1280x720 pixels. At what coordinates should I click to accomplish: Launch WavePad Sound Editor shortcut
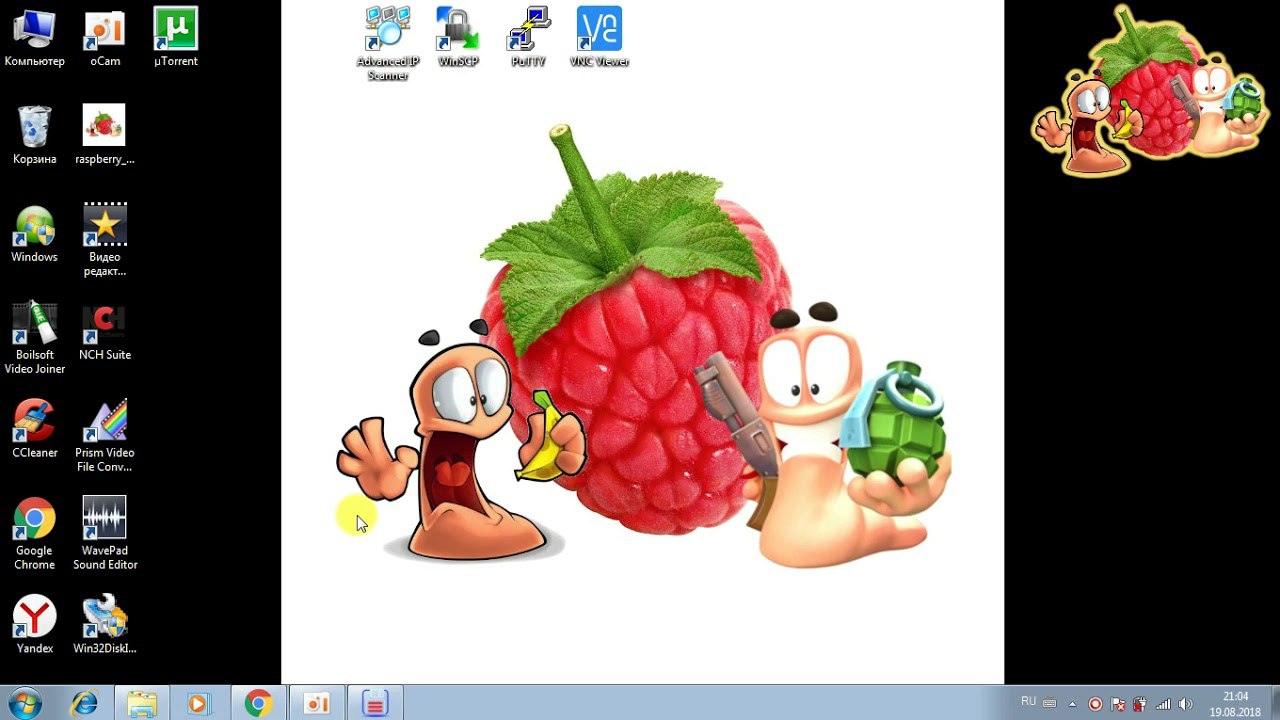104,534
